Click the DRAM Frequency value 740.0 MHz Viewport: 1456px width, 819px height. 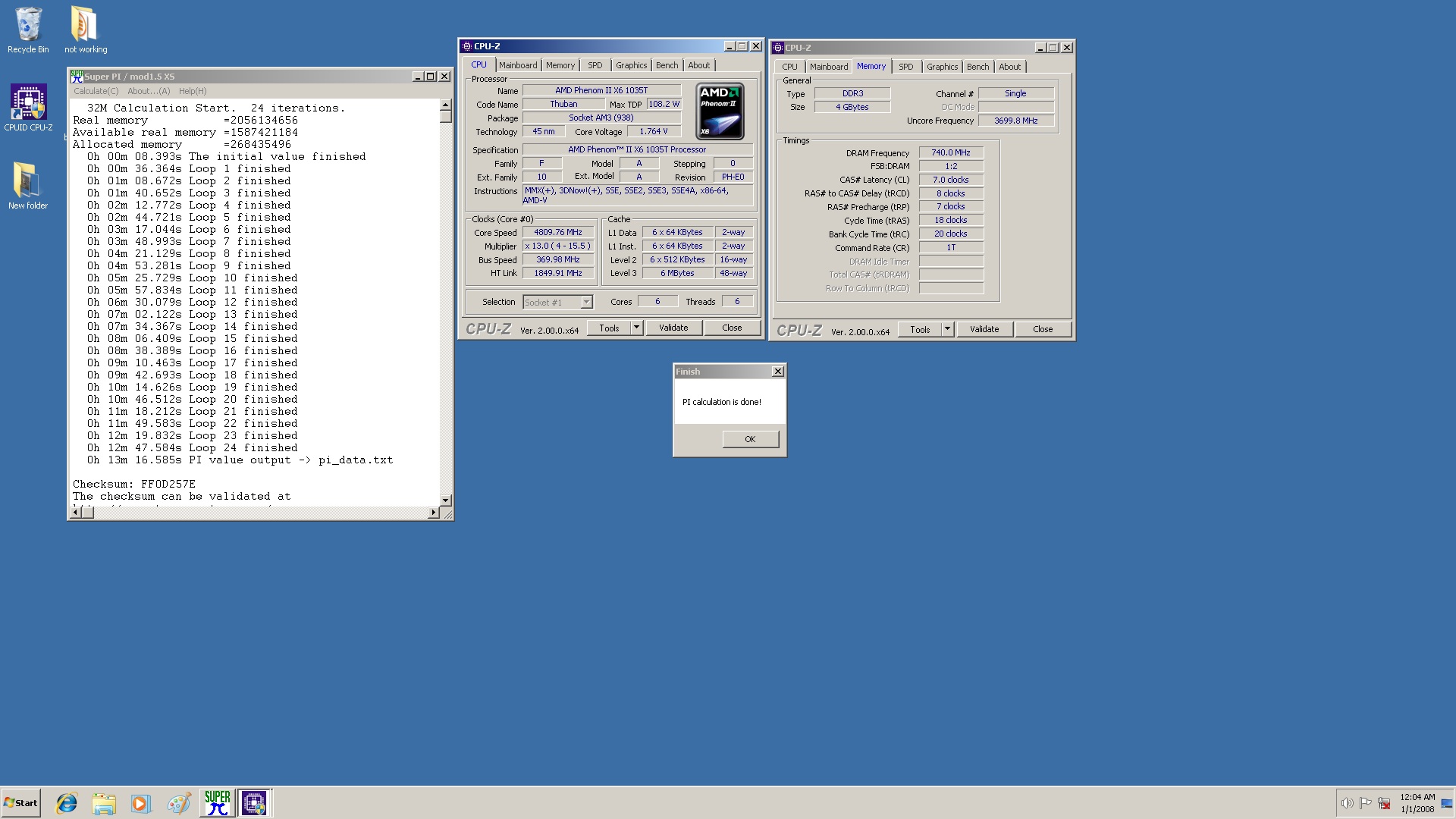[x=951, y=152]
